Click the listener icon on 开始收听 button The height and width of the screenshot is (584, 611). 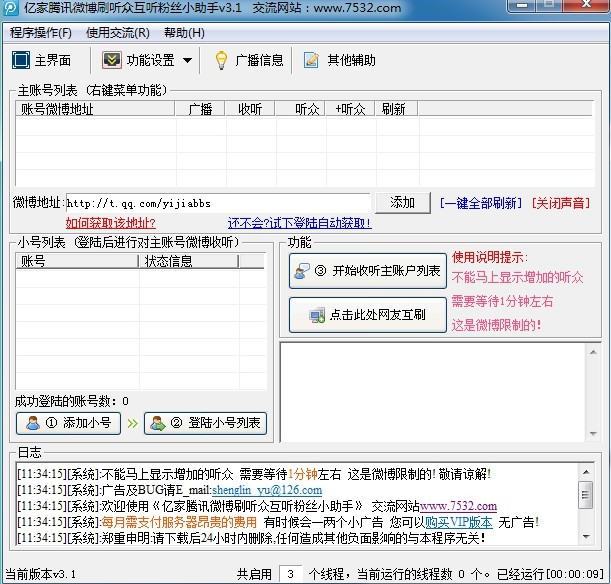(302, 271)
